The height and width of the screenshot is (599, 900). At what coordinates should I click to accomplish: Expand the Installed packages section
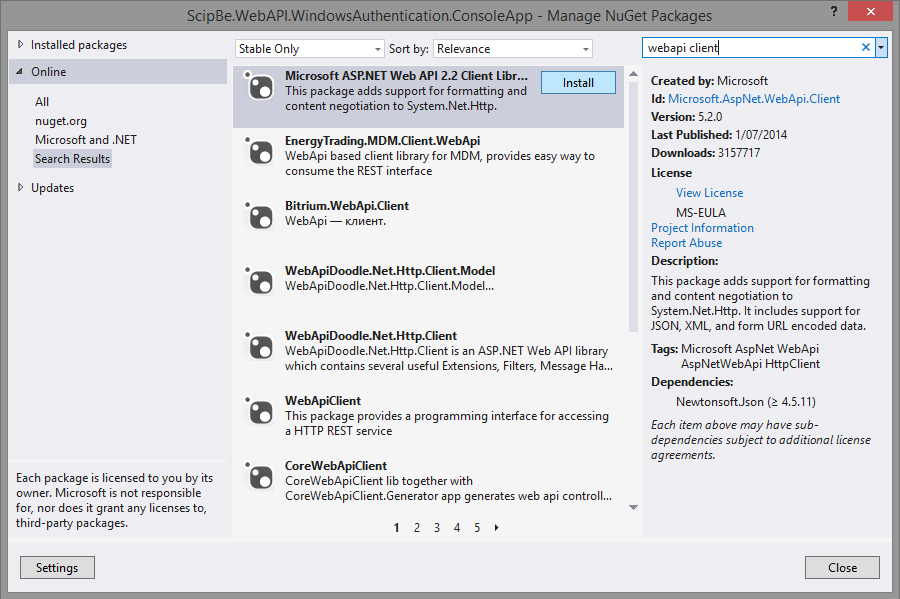(x=21, y=44)
